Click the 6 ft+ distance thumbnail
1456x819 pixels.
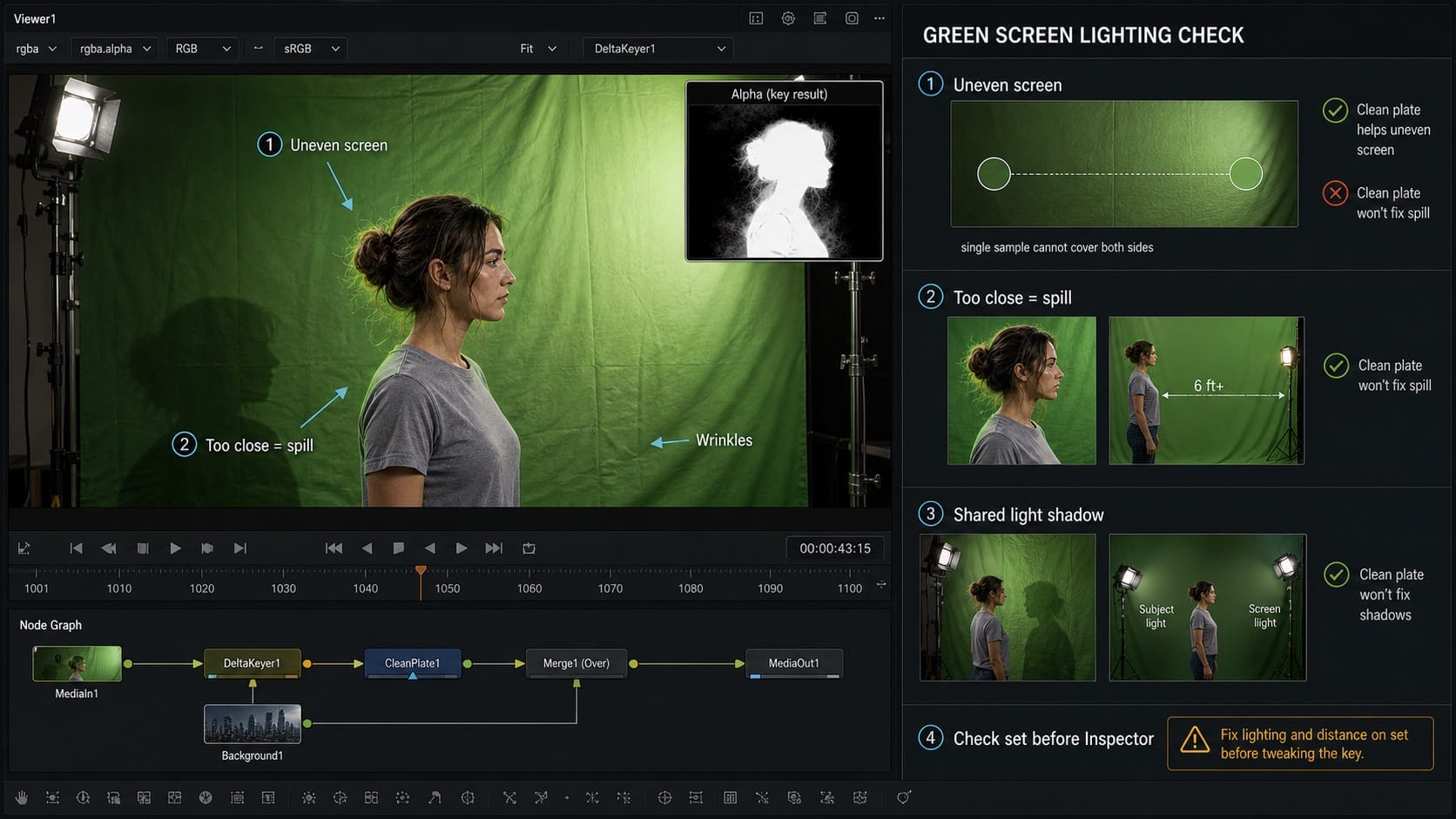[x=1206, y=390]
